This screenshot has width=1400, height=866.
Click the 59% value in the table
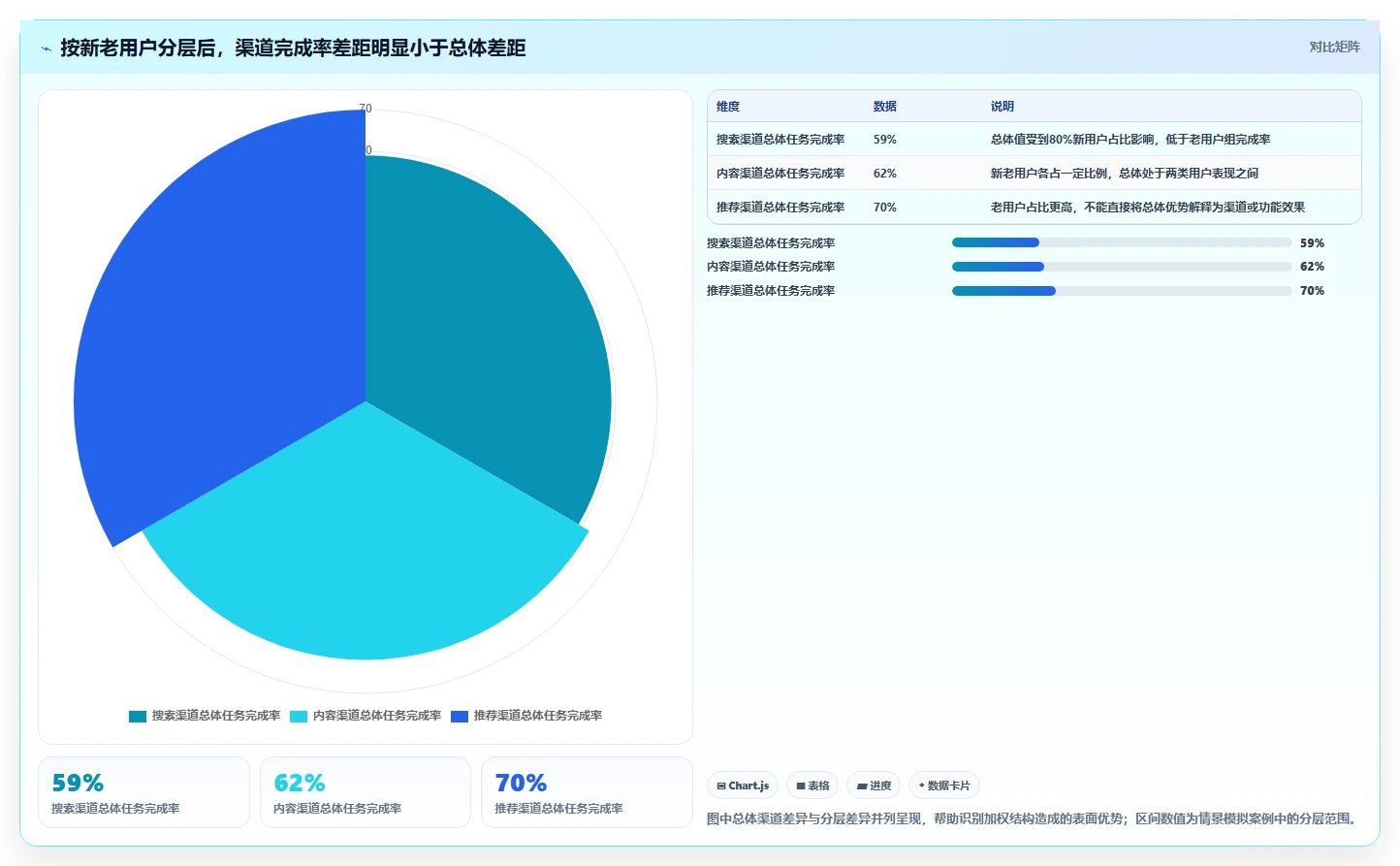(x=885, y=140)
